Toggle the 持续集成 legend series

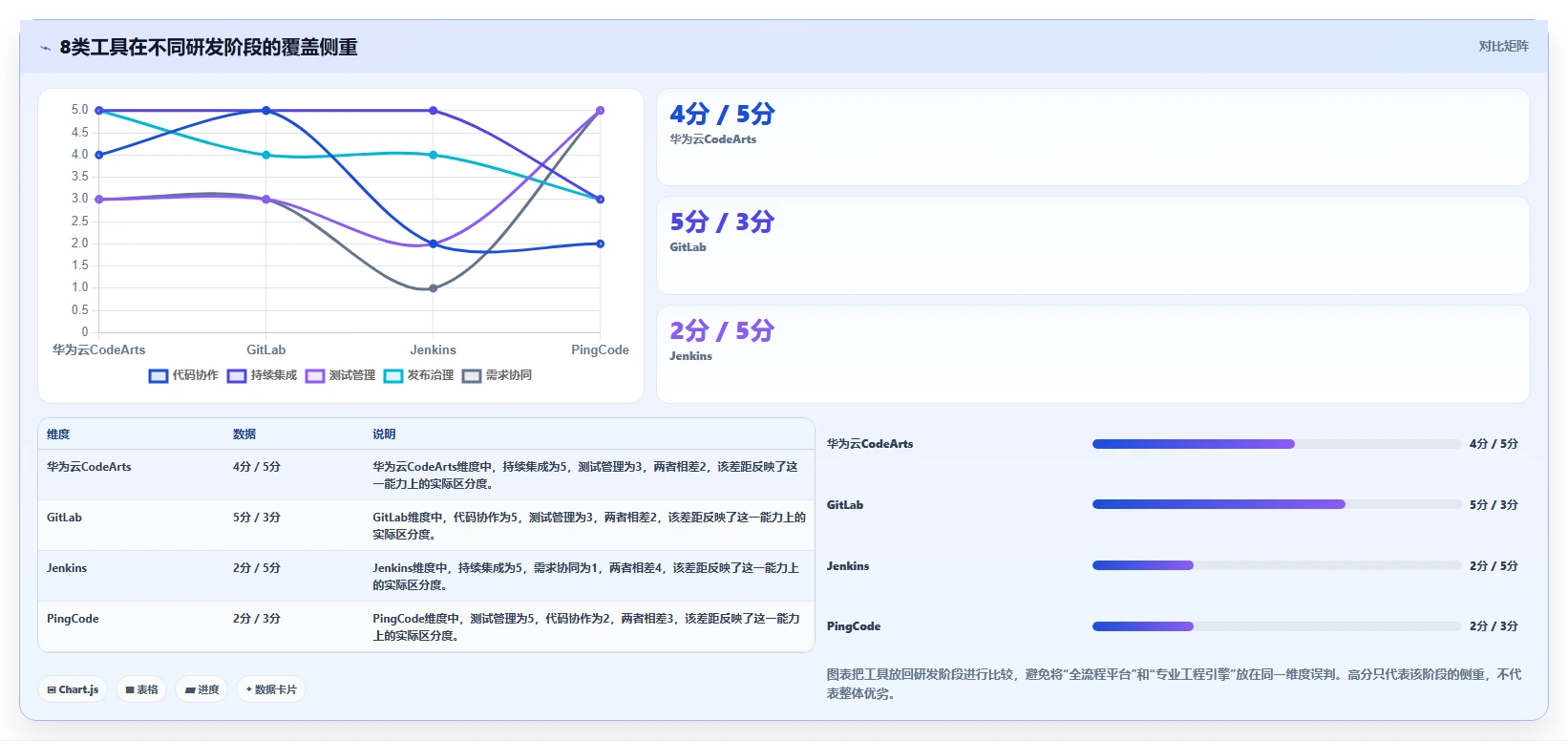[x=262, y=375]
